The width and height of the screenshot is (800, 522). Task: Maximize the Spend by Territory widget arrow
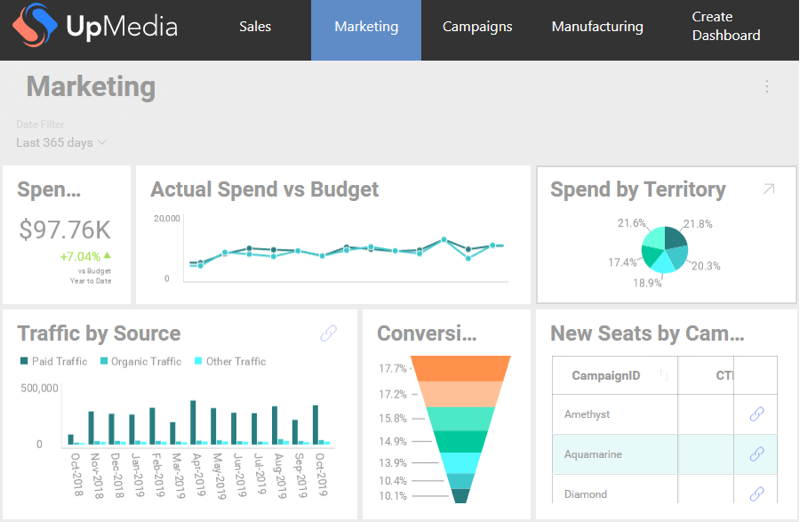pos(768,189)
